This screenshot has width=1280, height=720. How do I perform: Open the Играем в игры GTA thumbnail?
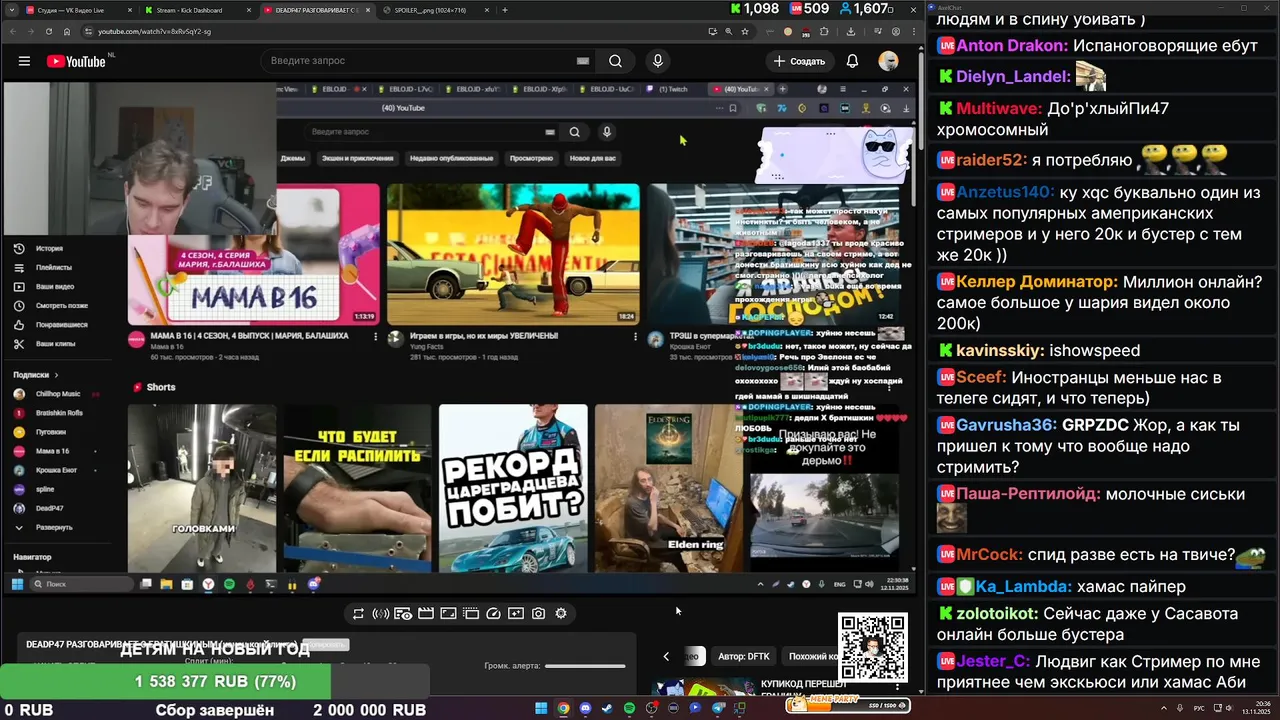(513, 255)
